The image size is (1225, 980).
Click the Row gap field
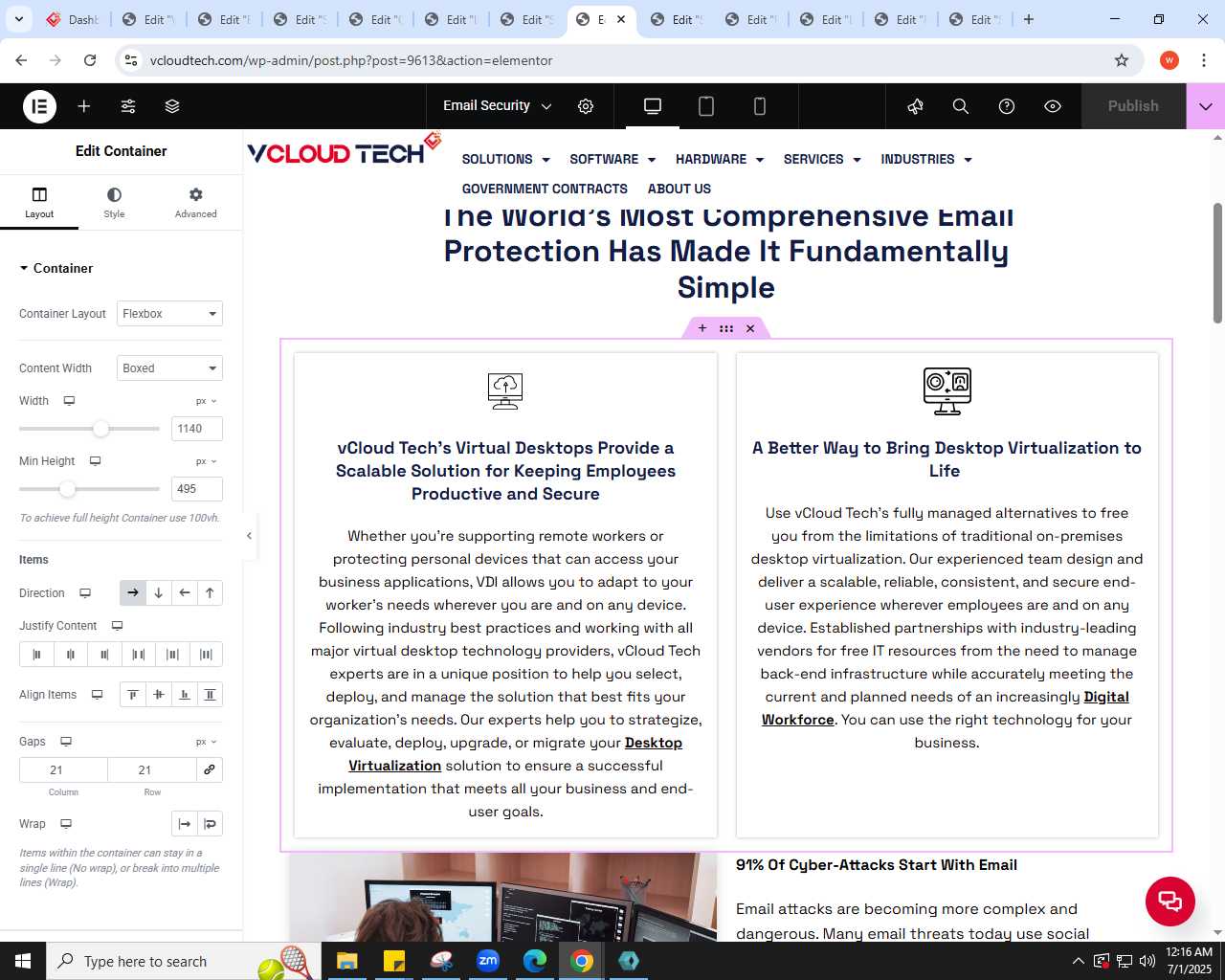[152, 769]
